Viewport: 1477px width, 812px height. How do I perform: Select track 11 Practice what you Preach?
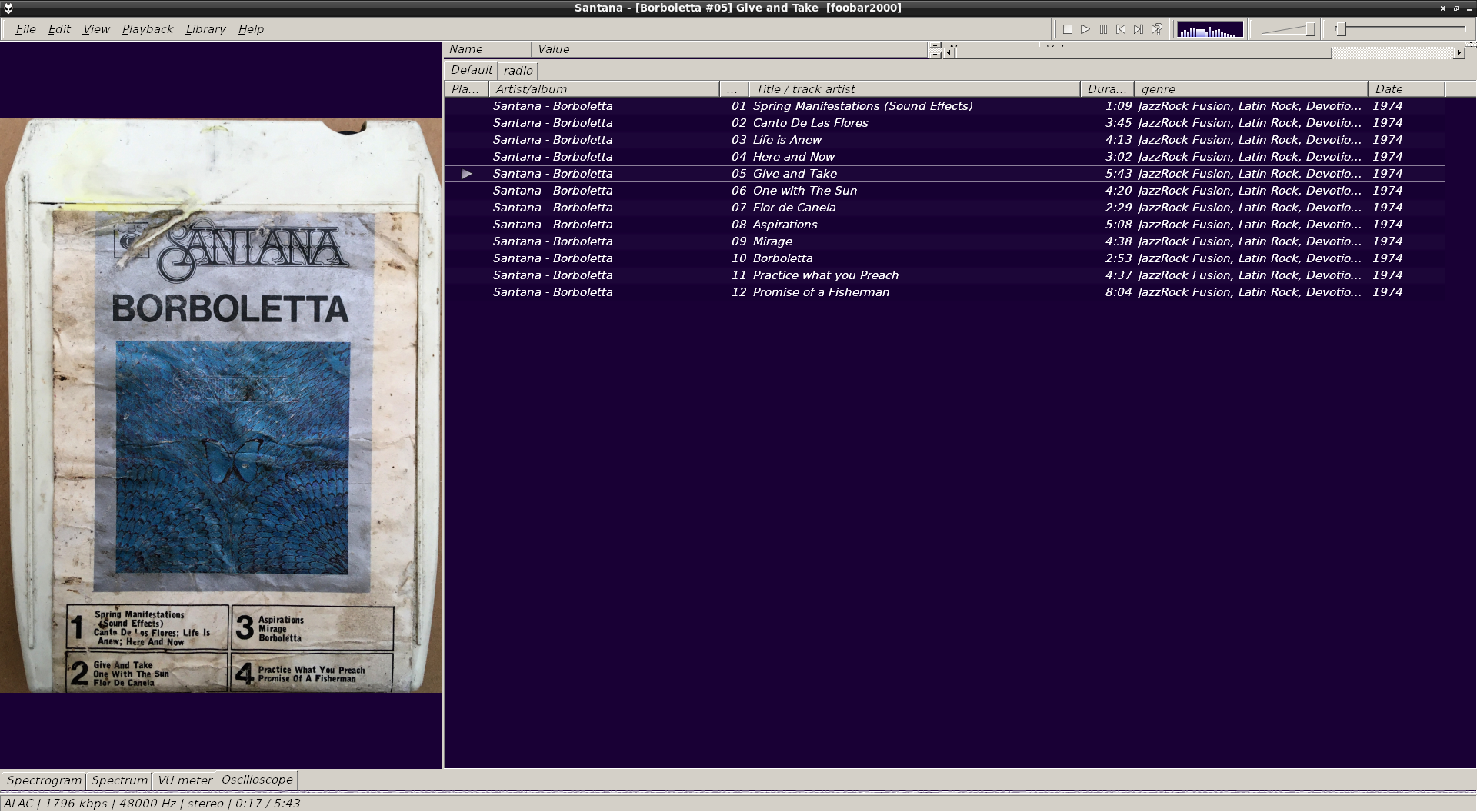[945, 275]
